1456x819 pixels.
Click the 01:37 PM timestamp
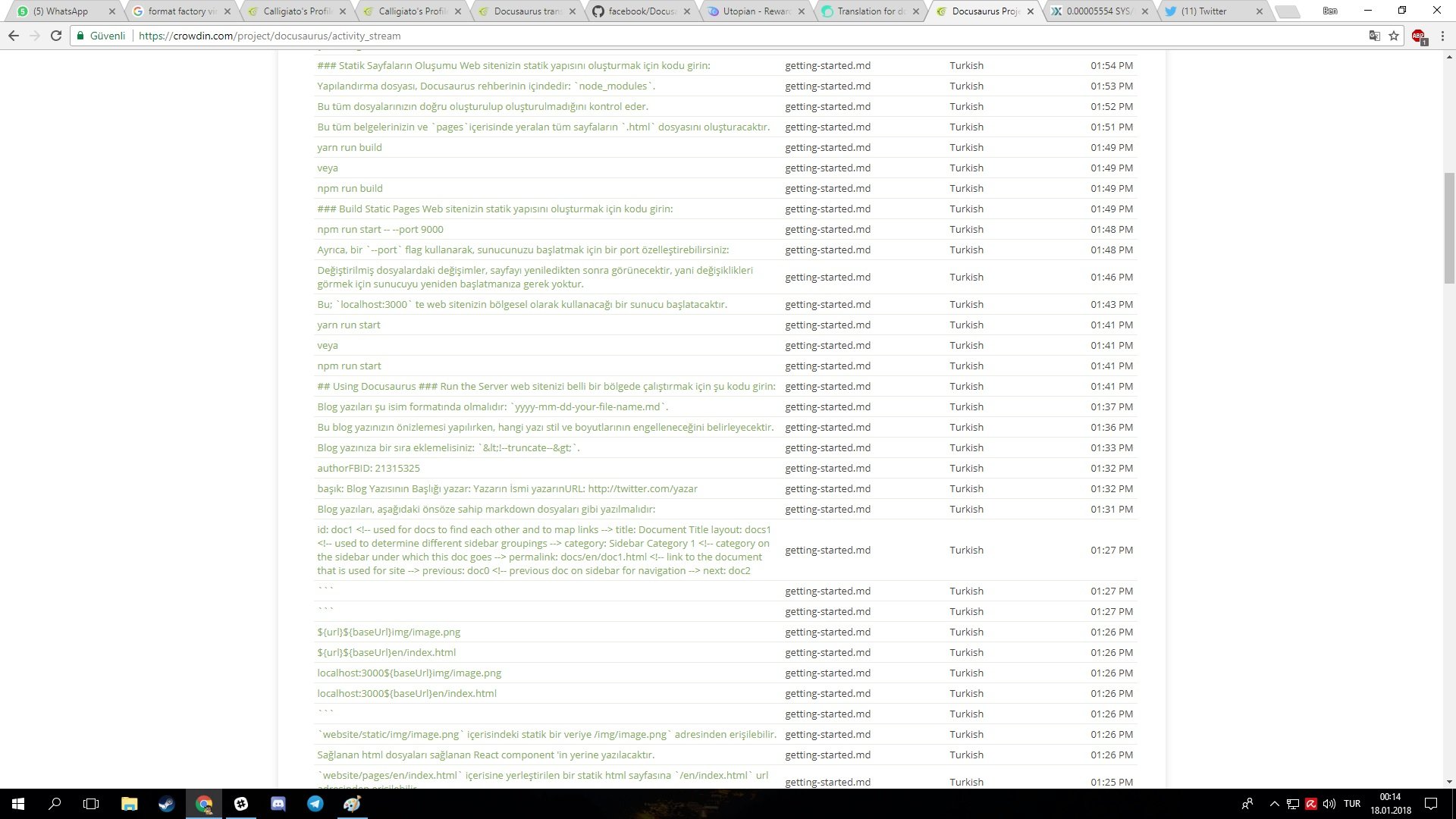pyautogui.click(x=1112, y=406)
